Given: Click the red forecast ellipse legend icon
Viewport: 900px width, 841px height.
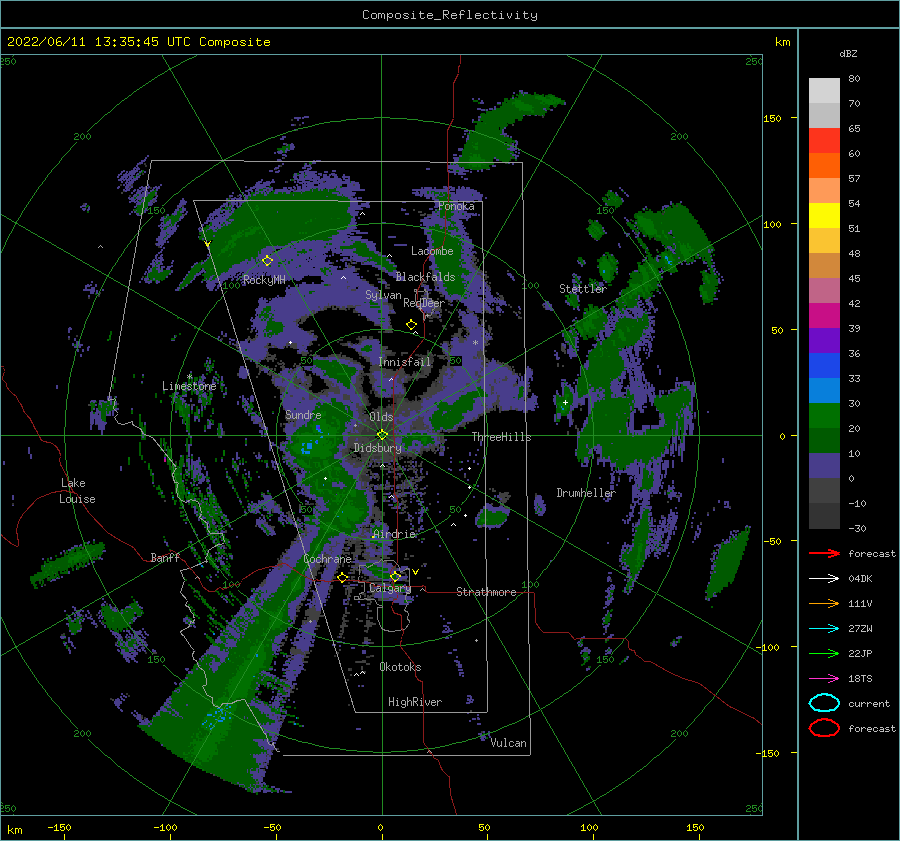Looking at the screenshot, I should coord(824,728).
